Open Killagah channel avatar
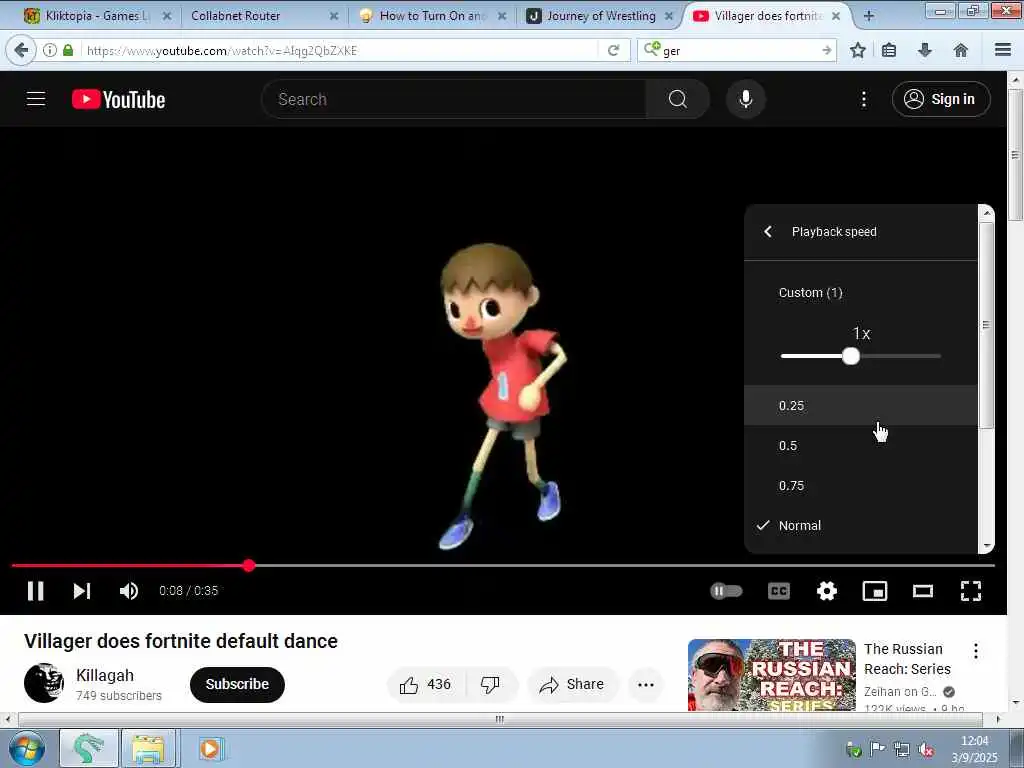 [x=44, y=683]
